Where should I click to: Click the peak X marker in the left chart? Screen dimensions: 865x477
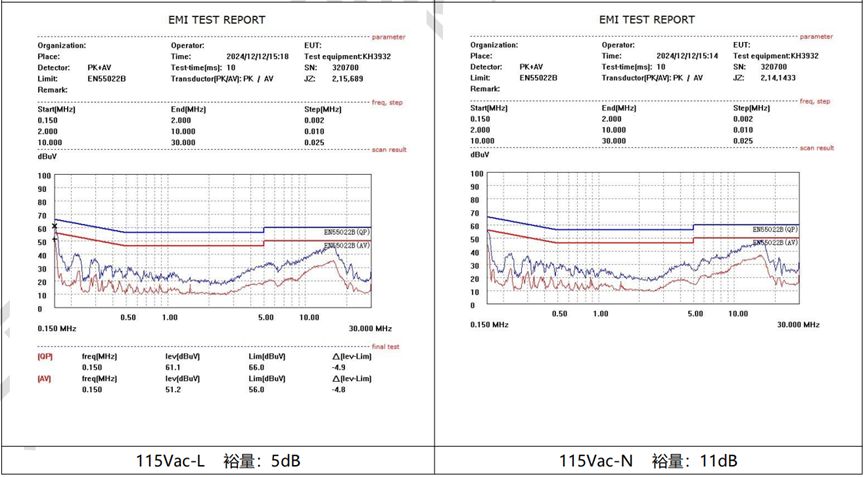(x=55, y=228)
